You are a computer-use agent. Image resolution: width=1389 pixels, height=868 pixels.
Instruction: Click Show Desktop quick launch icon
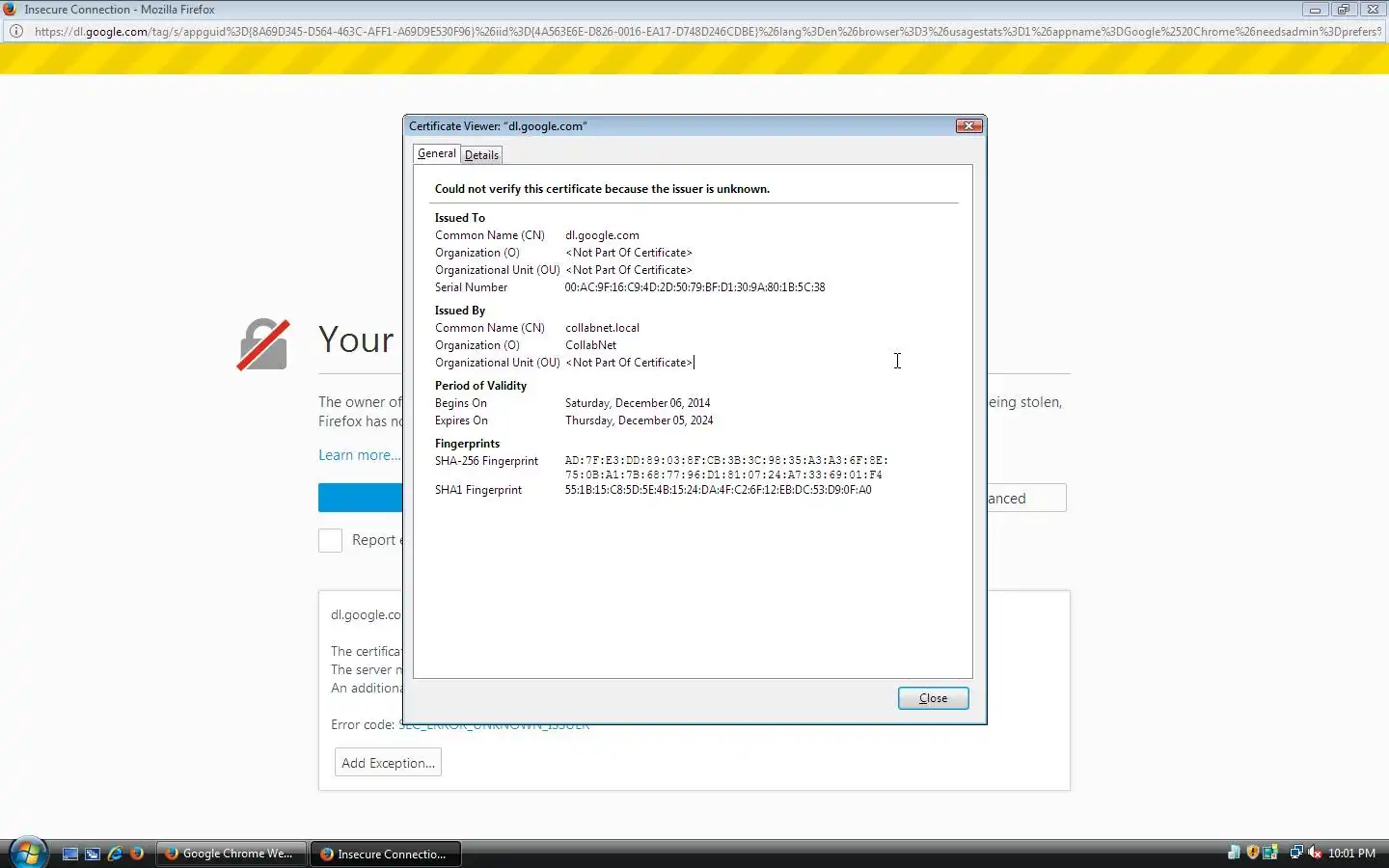pyautogui.click(x=70, y=854)
